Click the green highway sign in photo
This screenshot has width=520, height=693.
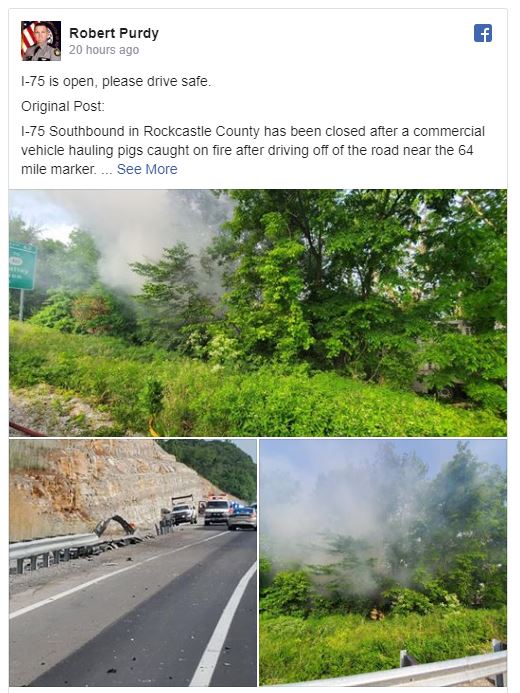[x=23, y=266]
